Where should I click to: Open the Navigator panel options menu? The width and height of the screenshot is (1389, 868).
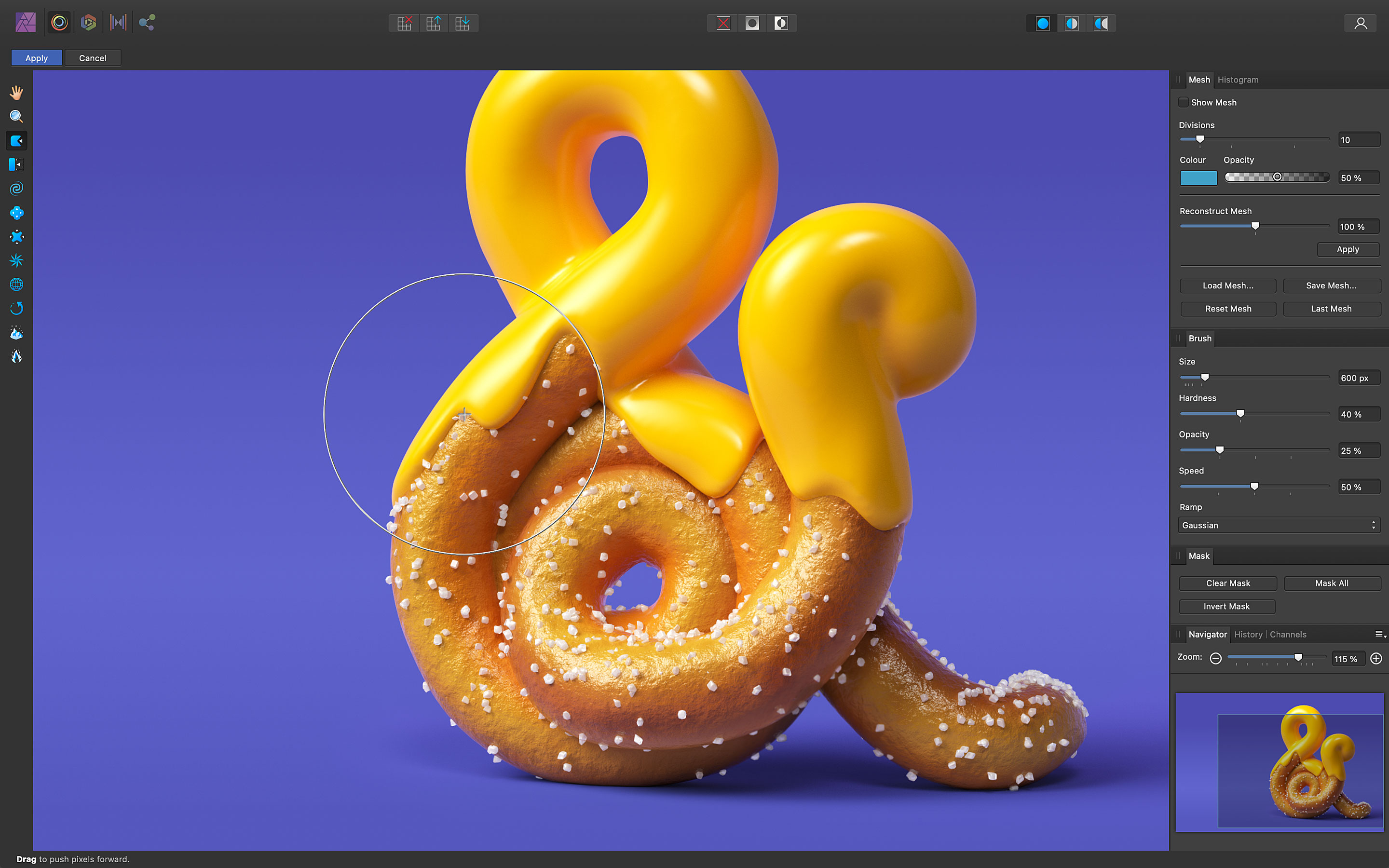pos(1380,634)
